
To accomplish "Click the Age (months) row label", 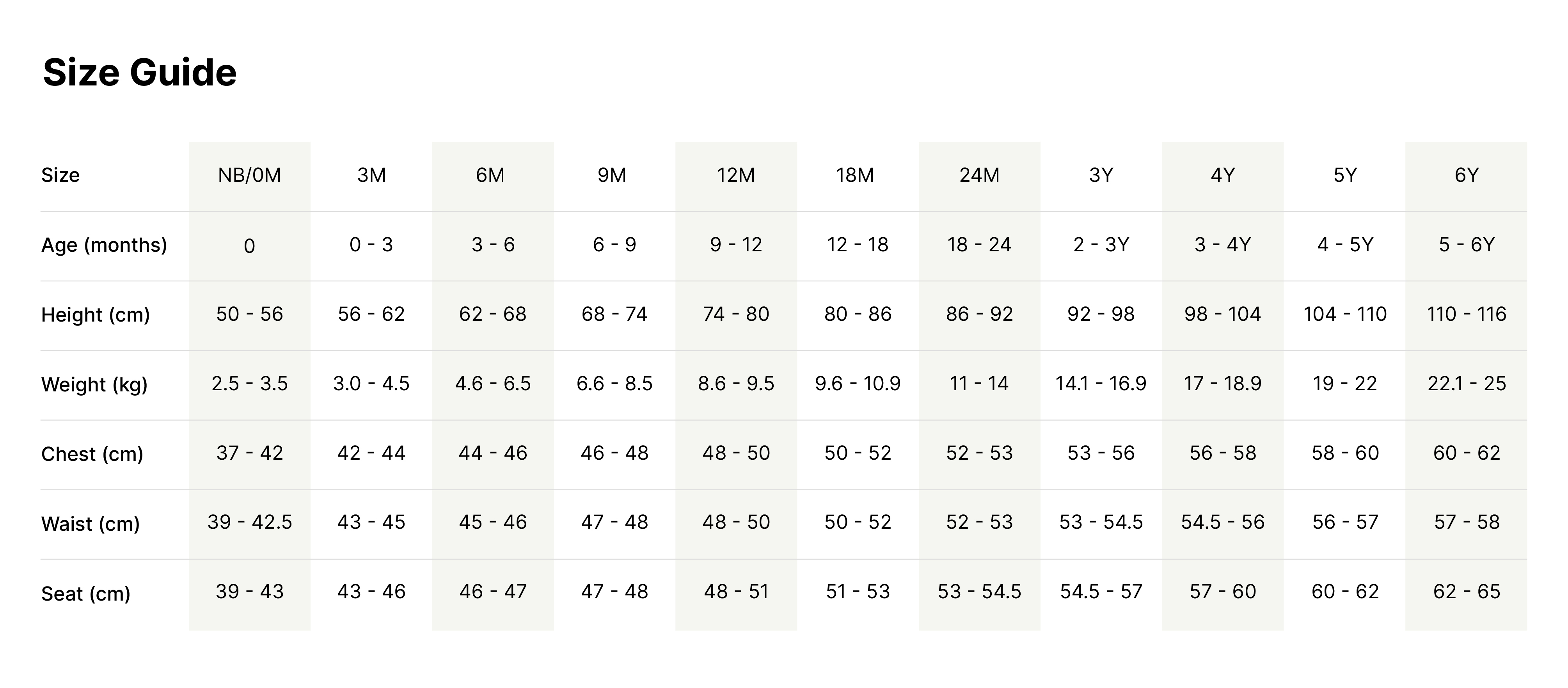I will click(x=104, y=245).
